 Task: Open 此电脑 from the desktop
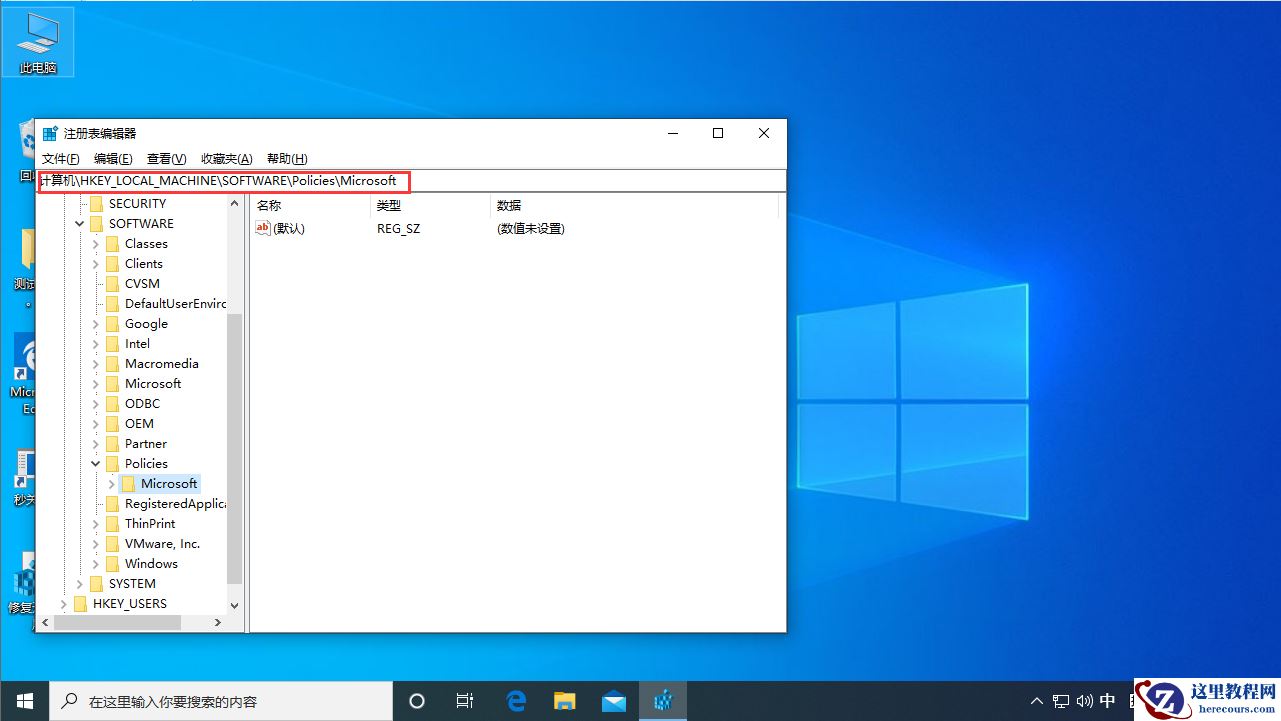[x=38, y=40]
